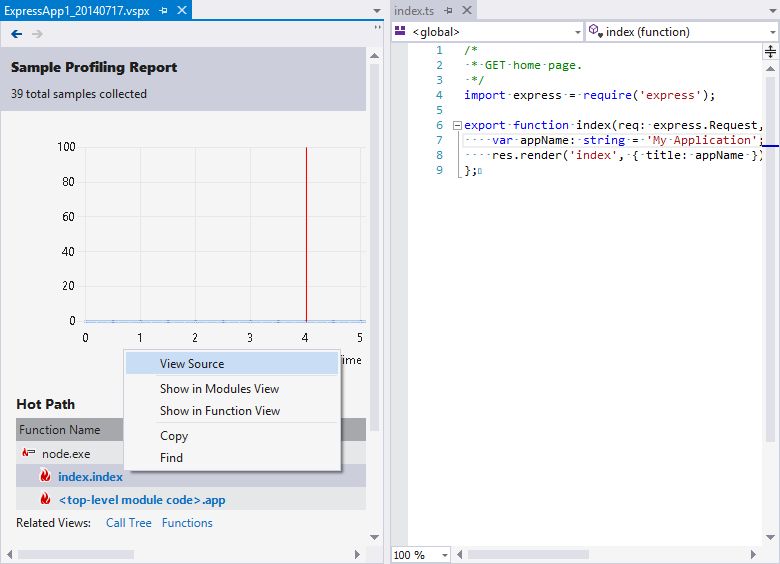This screenshot has width=780, height=564.
Task: Collapse the index function code block
Action: (457, 125)
